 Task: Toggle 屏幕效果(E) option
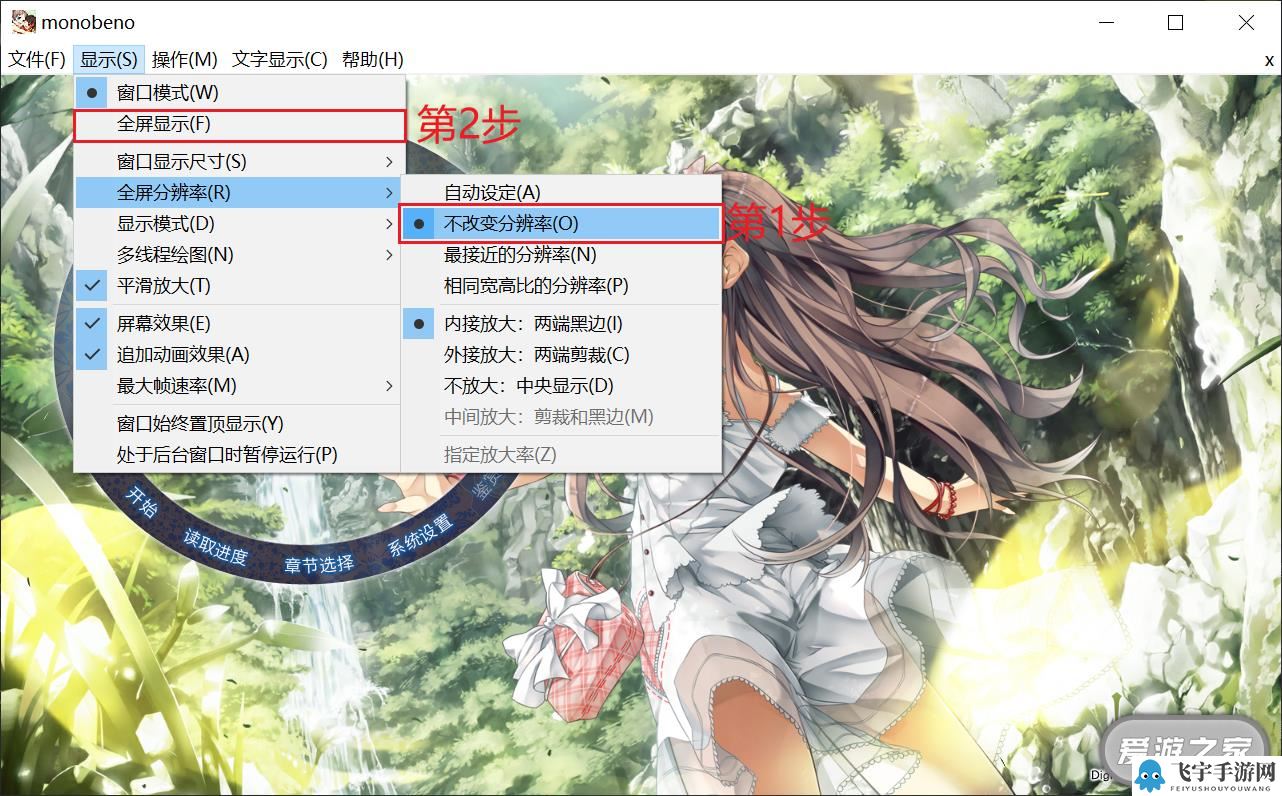pos(239,323)
